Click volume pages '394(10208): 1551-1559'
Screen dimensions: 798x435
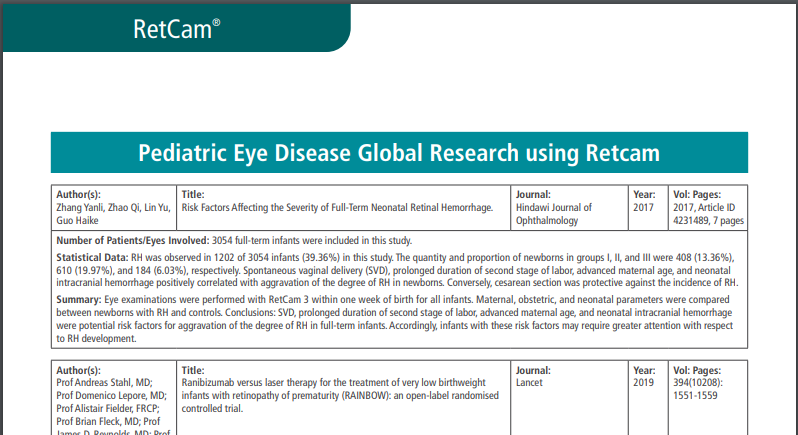click(x=698, y=389)
